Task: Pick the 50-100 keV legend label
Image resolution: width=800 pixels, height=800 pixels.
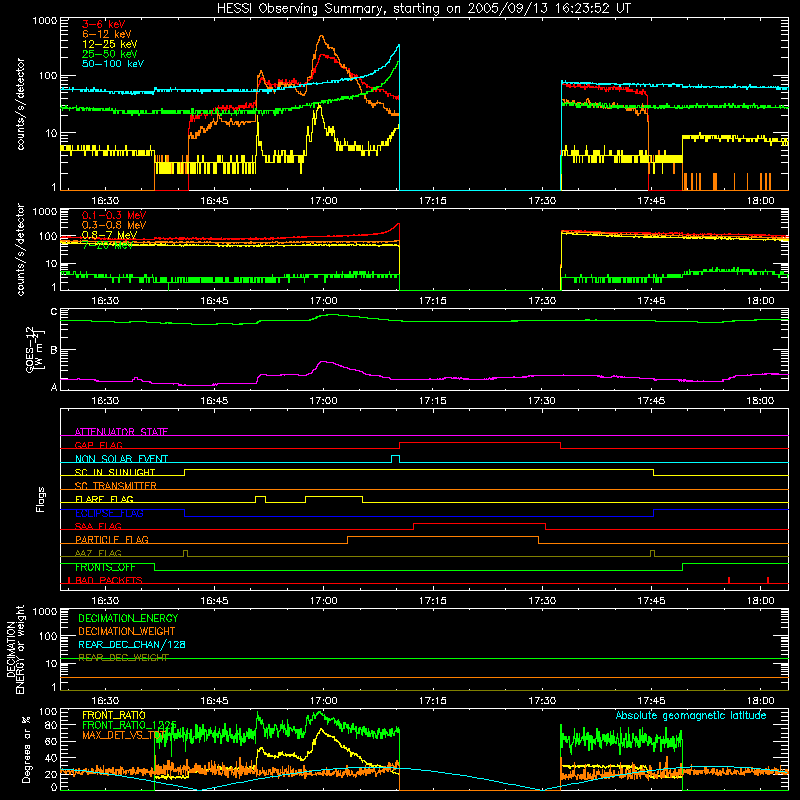Action: 113,64
